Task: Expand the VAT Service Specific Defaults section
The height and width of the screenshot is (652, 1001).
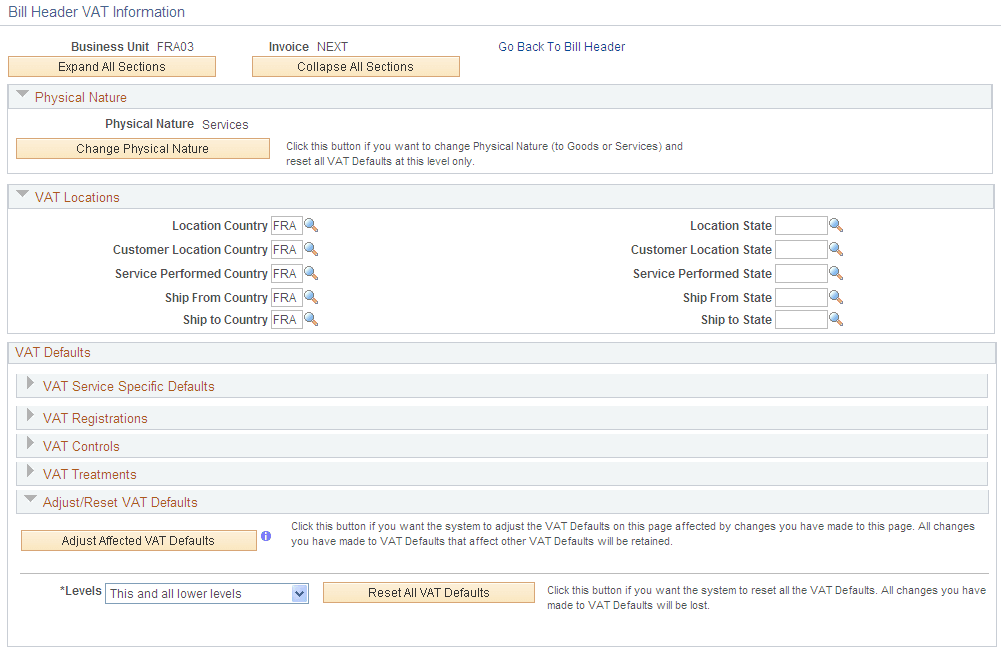Action: click(x=30, y=385)
